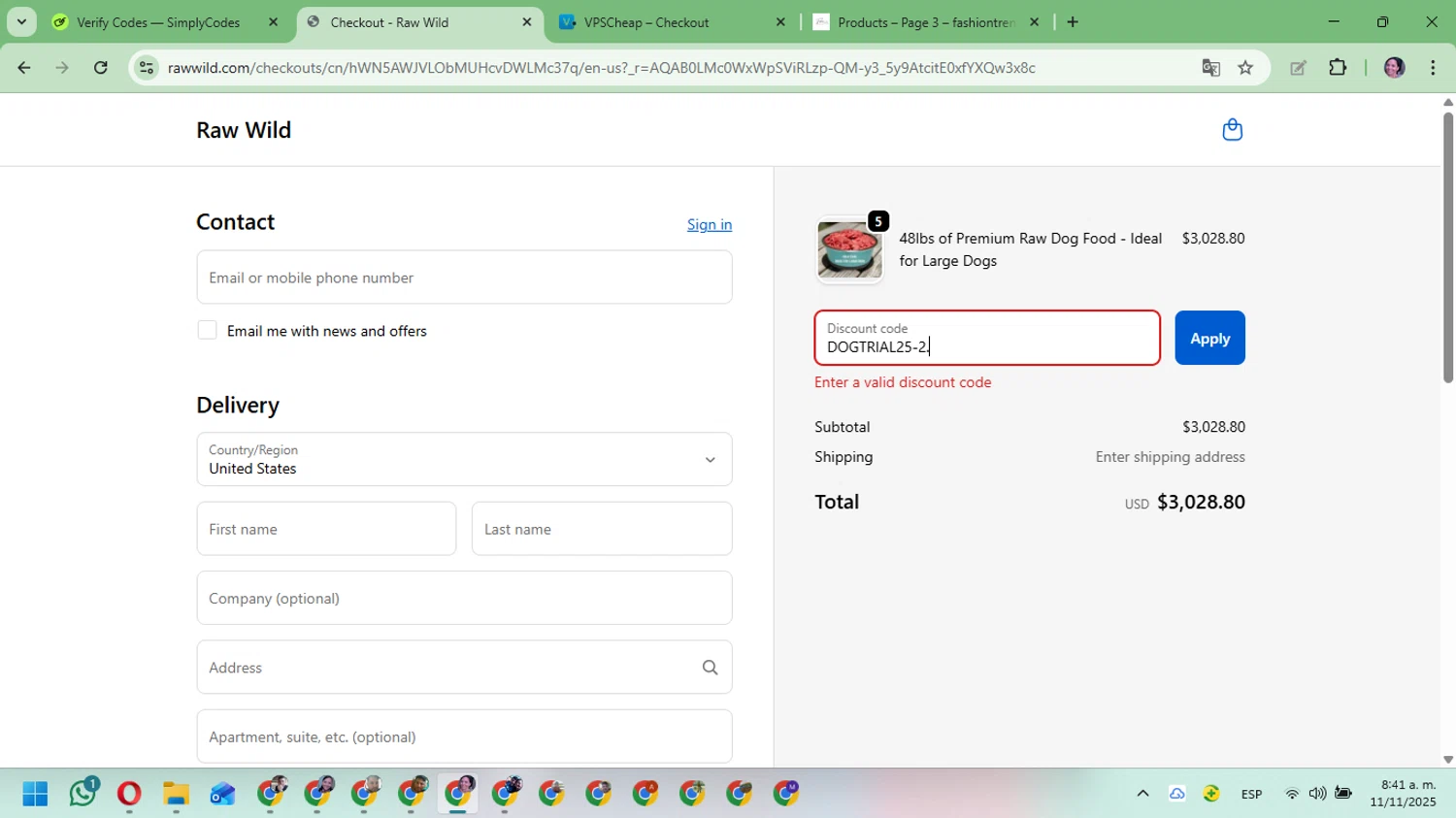Click into the Discount code field
The image size is (1456, 818).
point(987,338)
